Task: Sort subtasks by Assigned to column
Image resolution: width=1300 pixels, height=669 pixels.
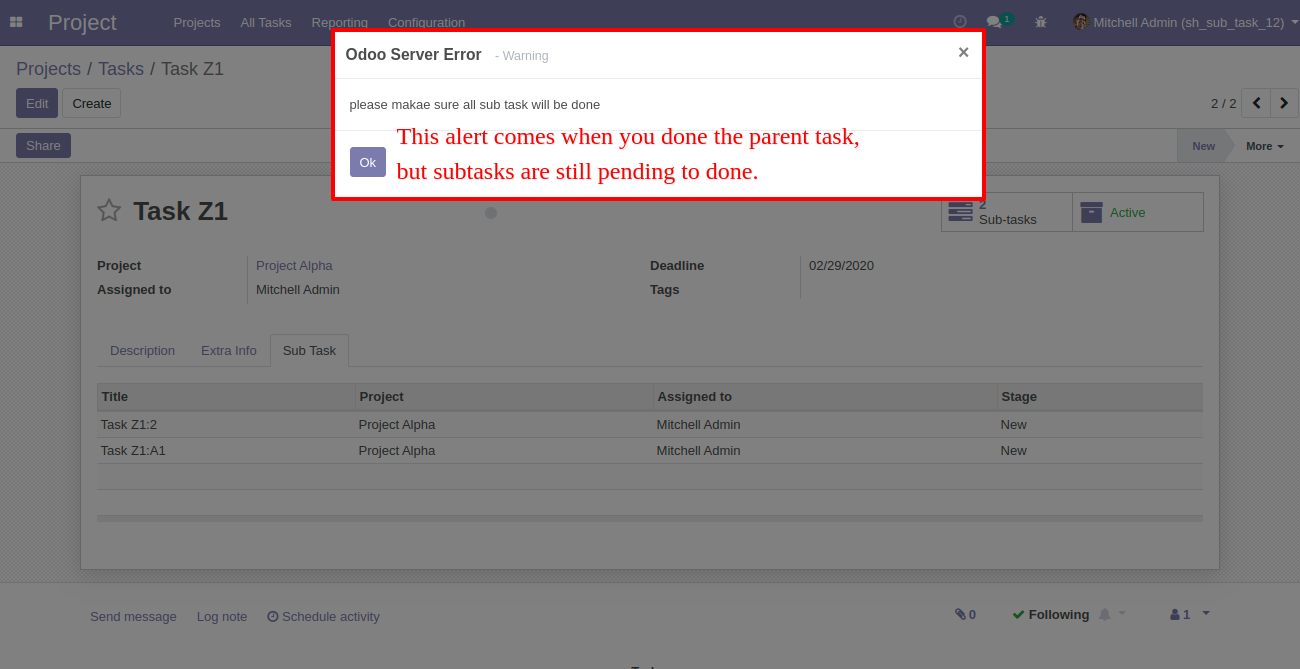Action: (x=825, y=397)
